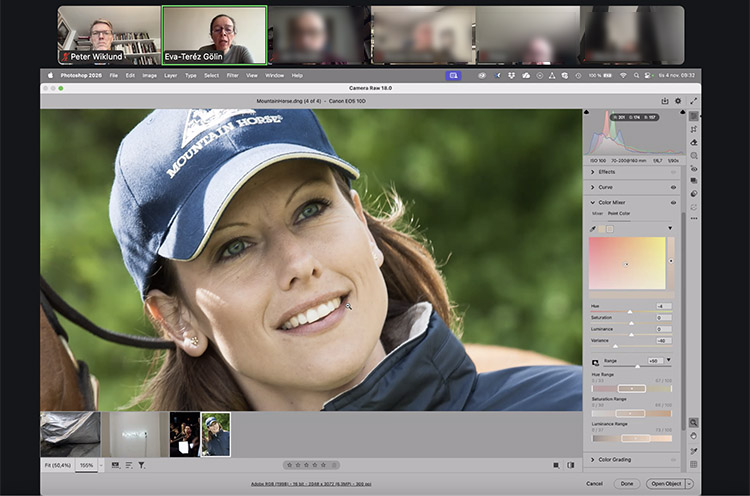750x496 pixels.
Task: Open the Filter menu
Action: 232,75
